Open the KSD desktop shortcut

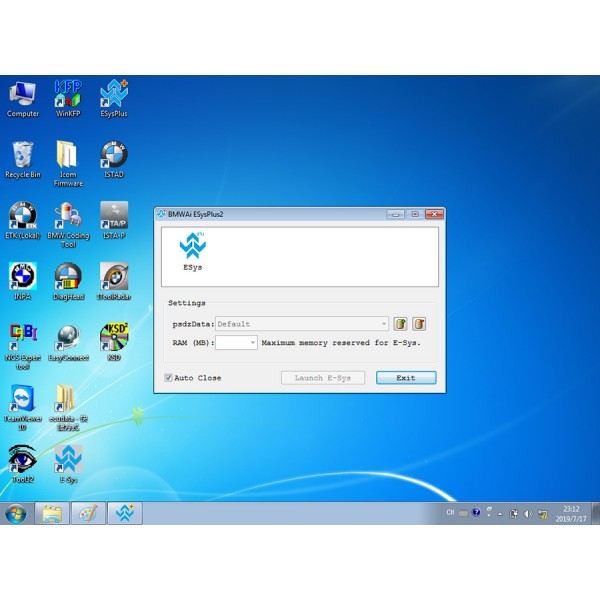[114, 343]
